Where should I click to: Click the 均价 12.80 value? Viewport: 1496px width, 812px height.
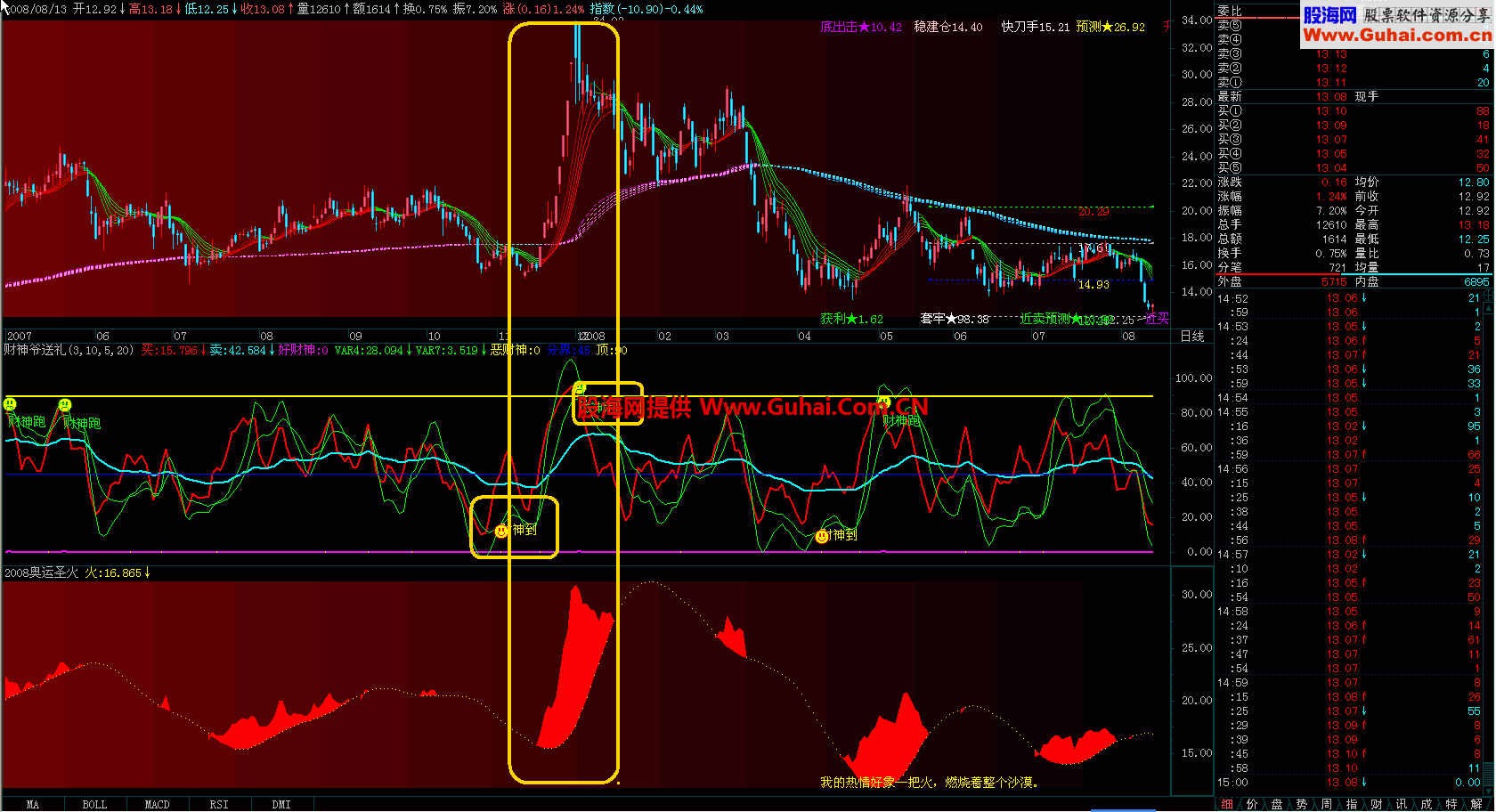1474,183
